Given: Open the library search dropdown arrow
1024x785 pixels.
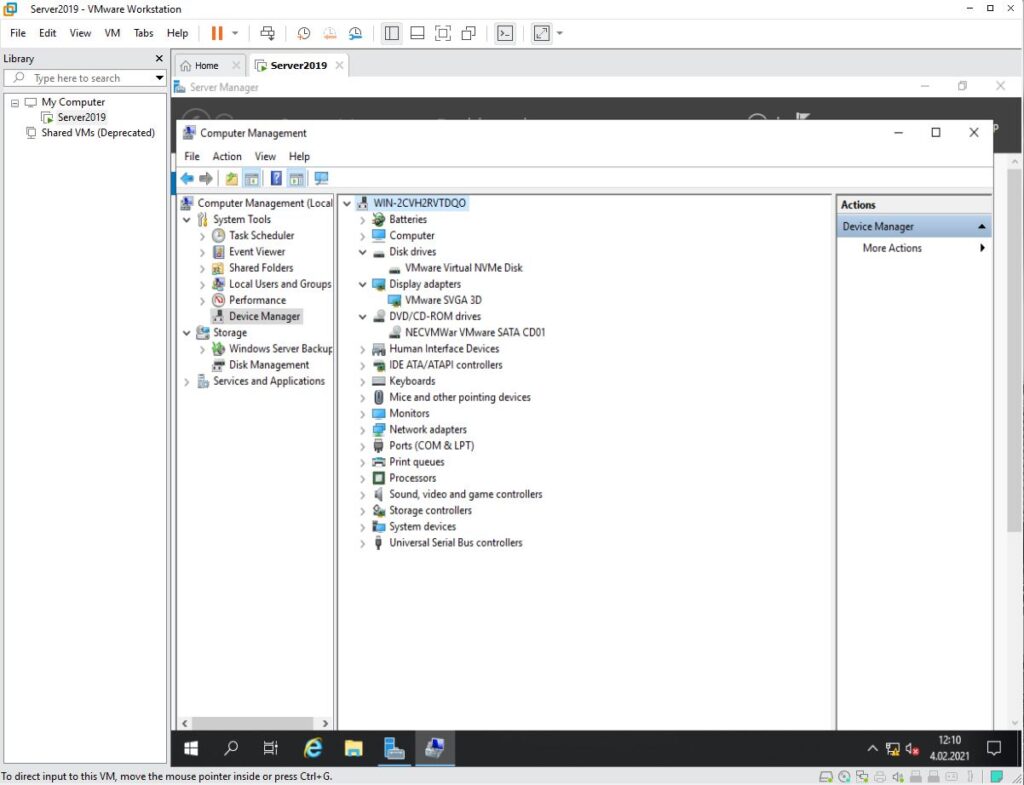Looking at the screenshot, I should point(159,78).
